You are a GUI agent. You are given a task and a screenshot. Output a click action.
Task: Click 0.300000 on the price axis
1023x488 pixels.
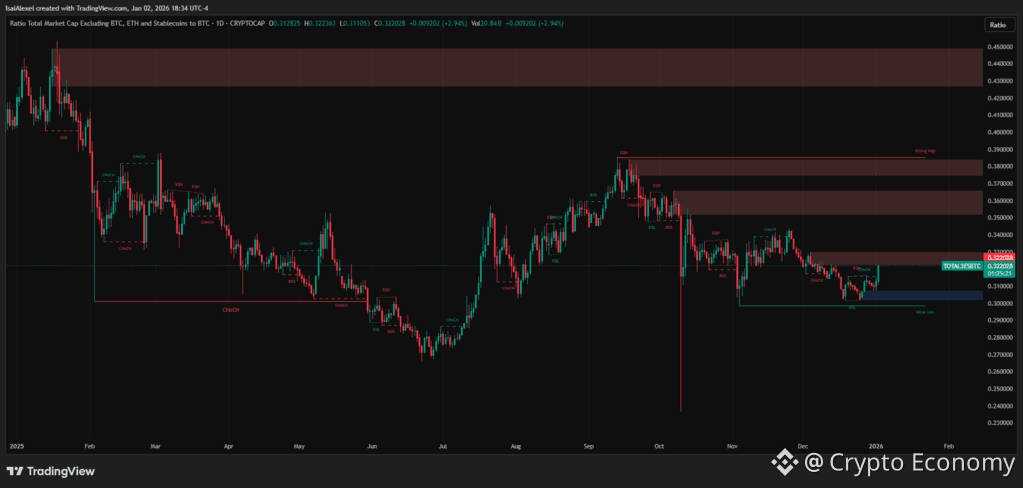coord(1000,303)
